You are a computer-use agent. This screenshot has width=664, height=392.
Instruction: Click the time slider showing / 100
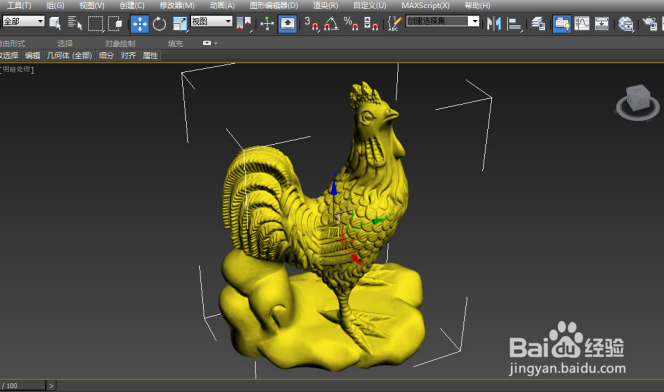click(22, 386)
